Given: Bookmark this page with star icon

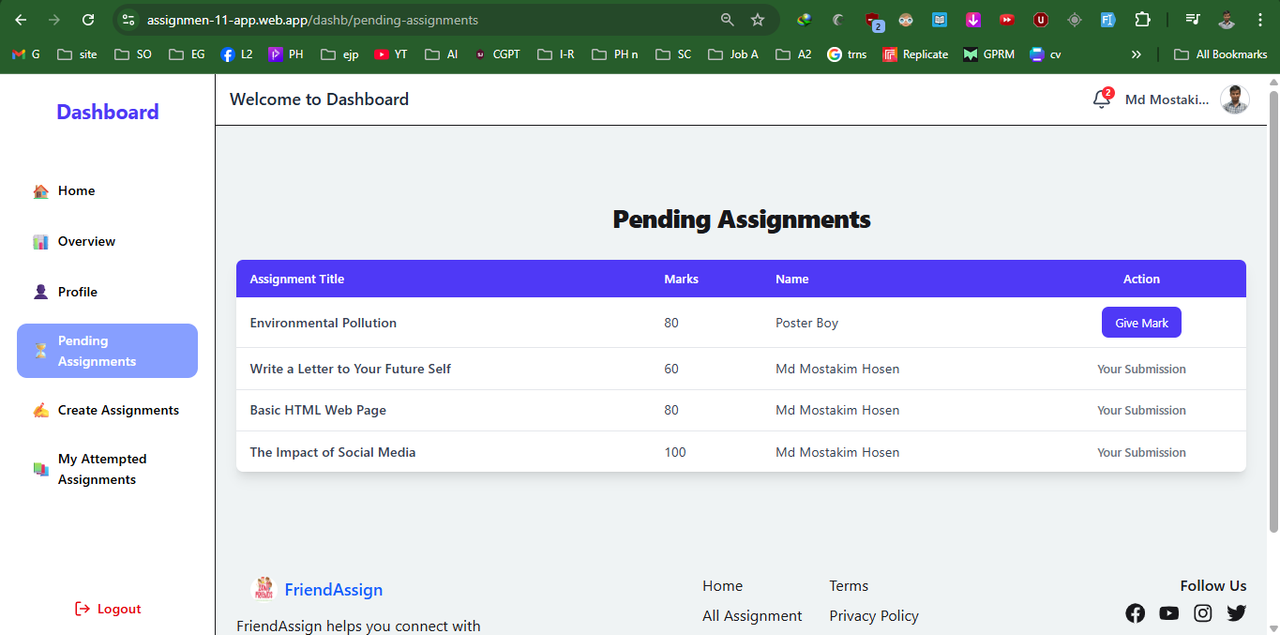Looking at the screenshot, I should pyautogui.click(x=758, y=20).
